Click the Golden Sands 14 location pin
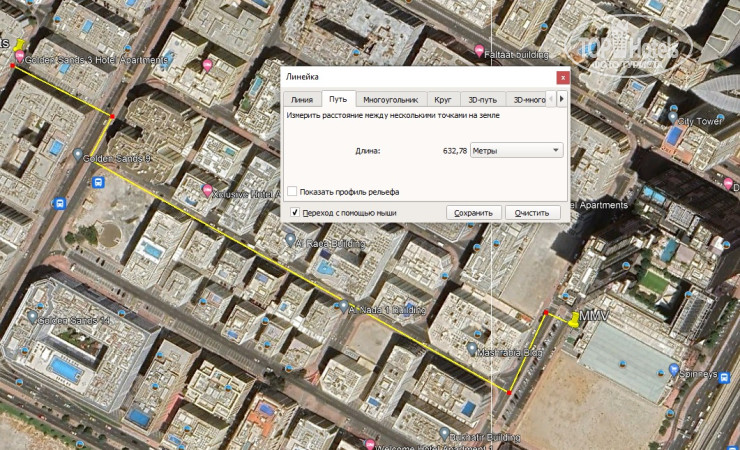Screen dimensions: 740x450 29,320
